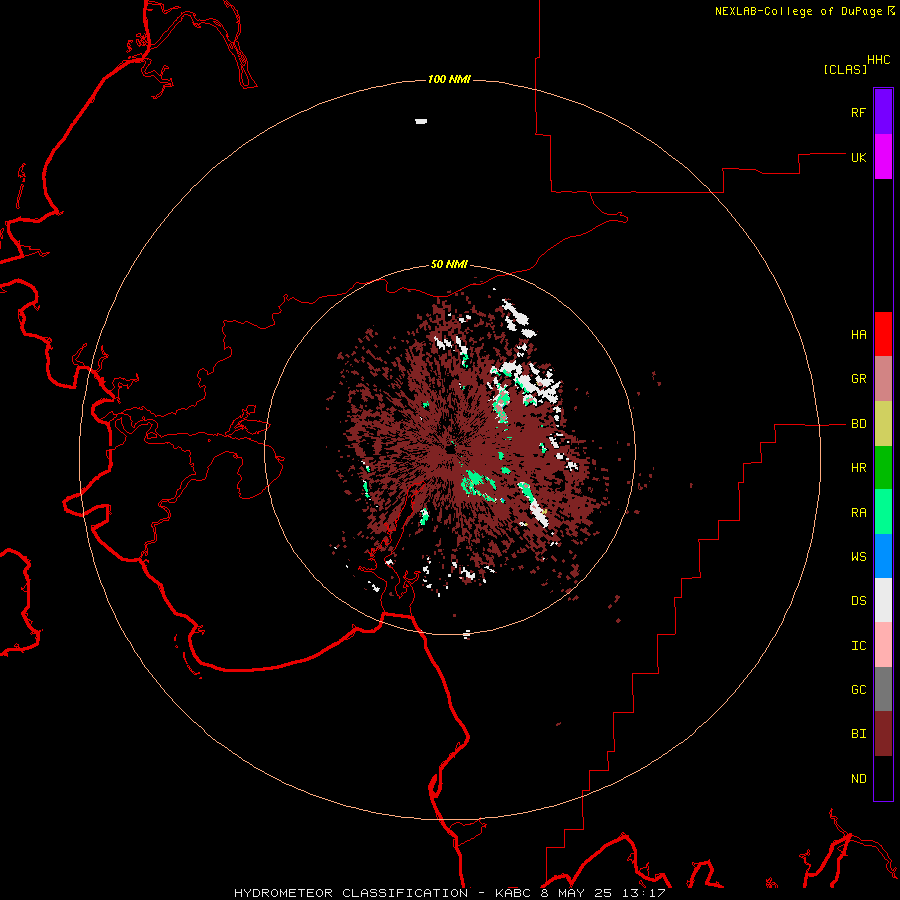Select the GC legend label
Viewport: 900px width, 900px height.
858,690
